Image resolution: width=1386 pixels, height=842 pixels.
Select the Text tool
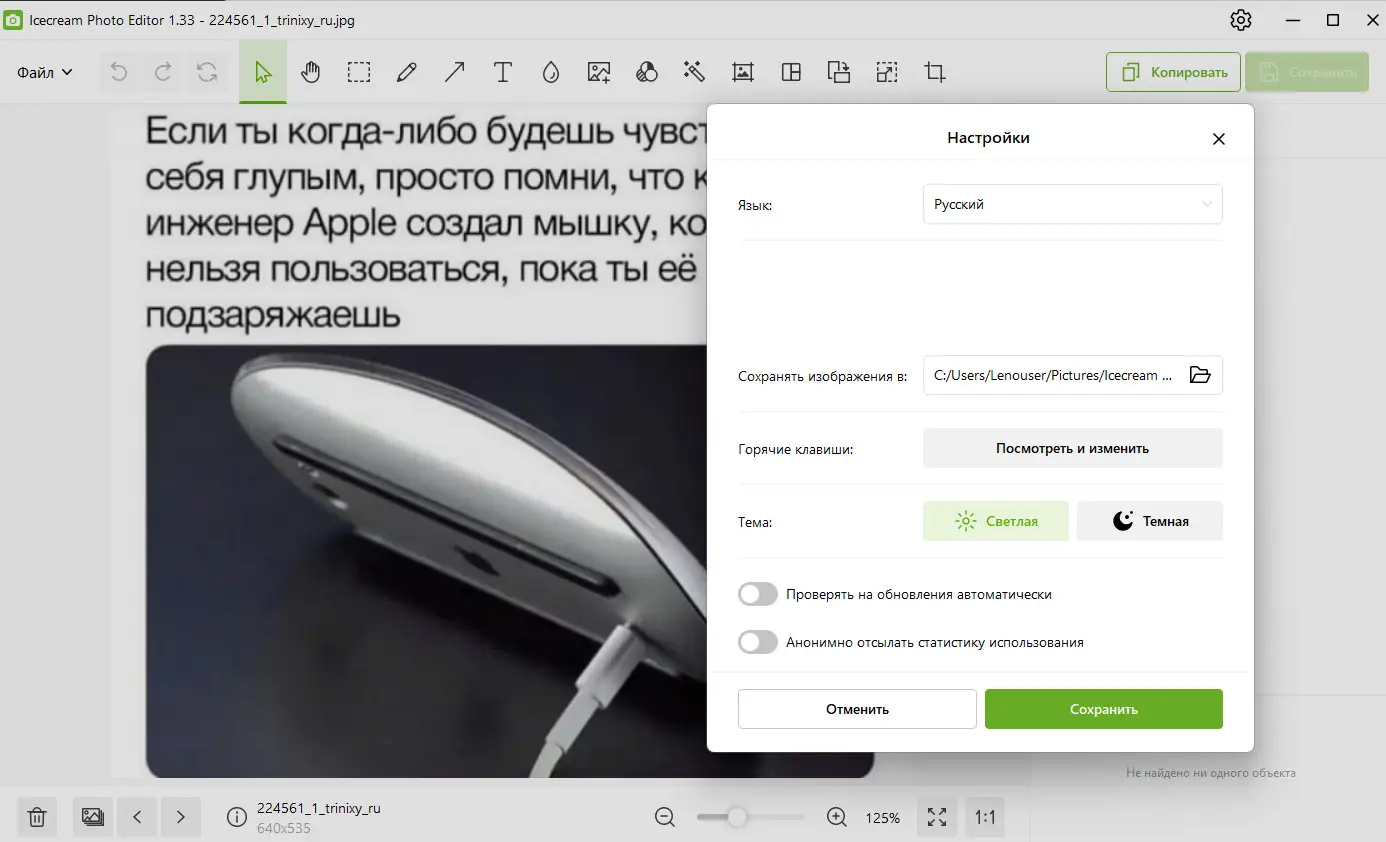point(502,71)
